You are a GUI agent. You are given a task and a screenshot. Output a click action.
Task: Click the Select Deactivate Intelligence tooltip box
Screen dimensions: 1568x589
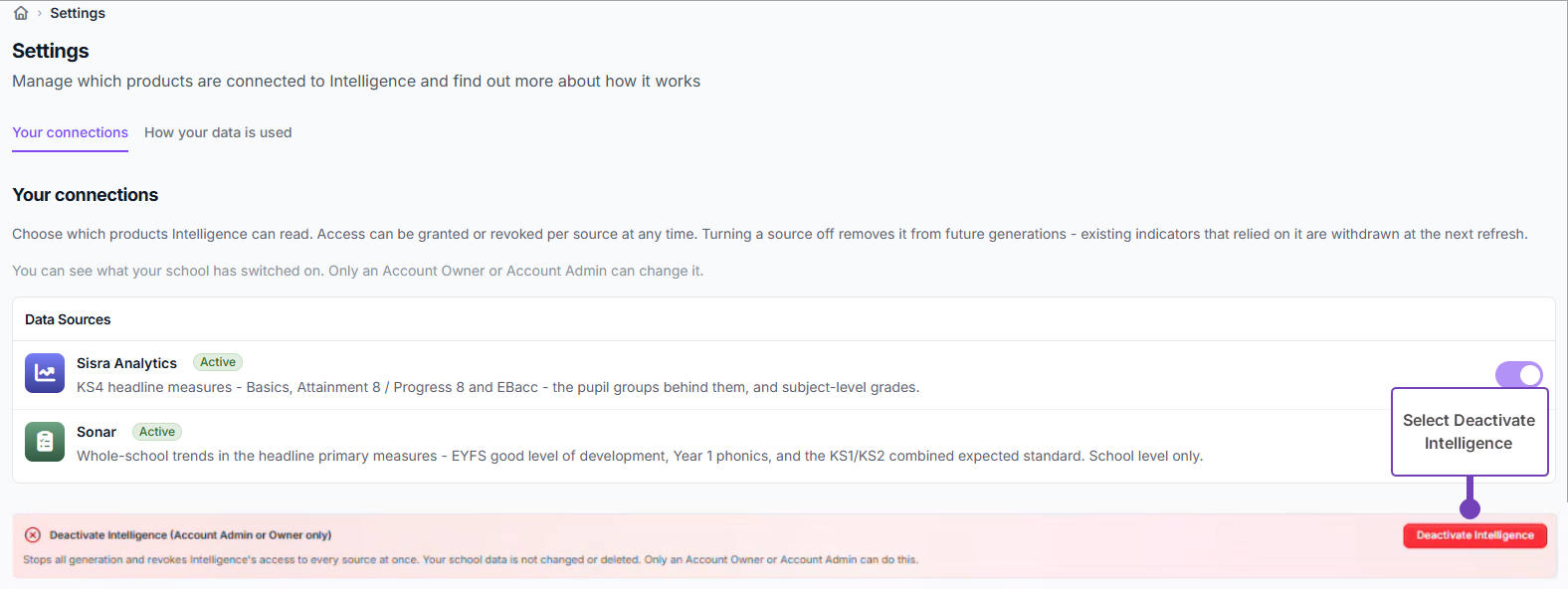1470,432
